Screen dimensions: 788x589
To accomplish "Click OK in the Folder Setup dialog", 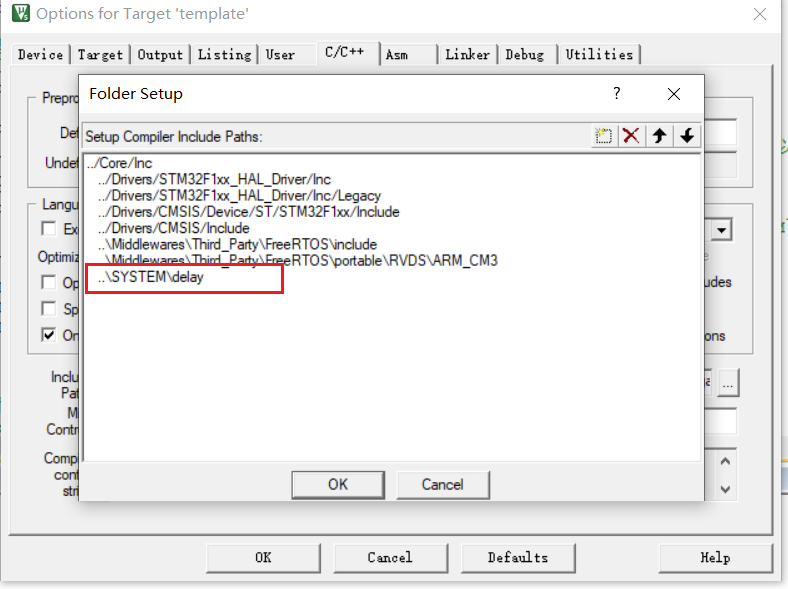I will (x=338, y=484).
